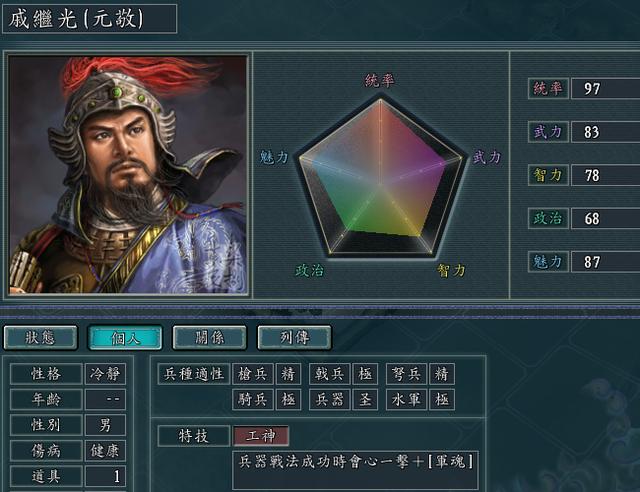Select the 弩兵 troop aptitude cell

406,374
